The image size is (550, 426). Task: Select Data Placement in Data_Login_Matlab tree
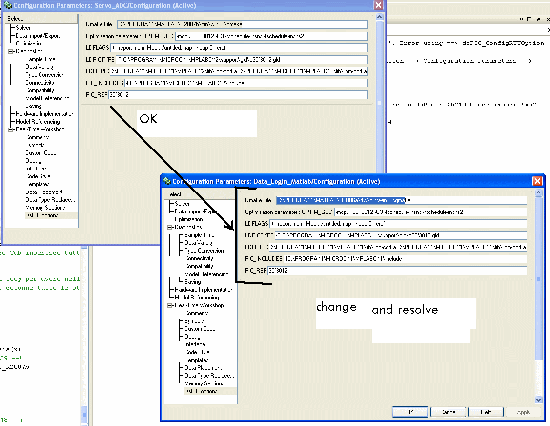click(203, 368)
